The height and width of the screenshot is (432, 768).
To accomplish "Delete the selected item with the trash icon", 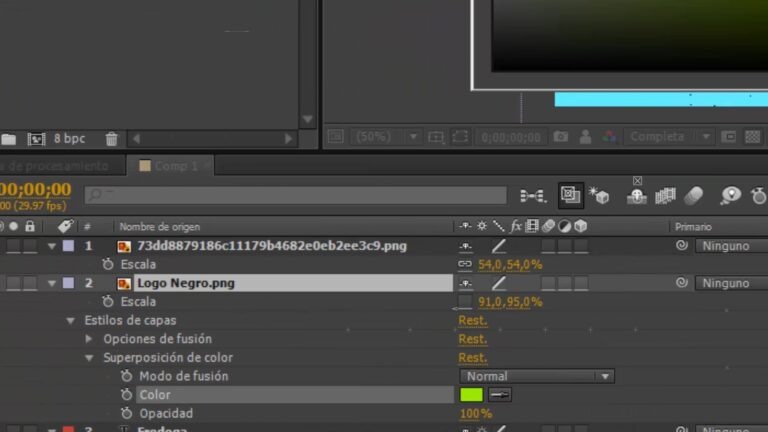I will (x=112, y=139).
